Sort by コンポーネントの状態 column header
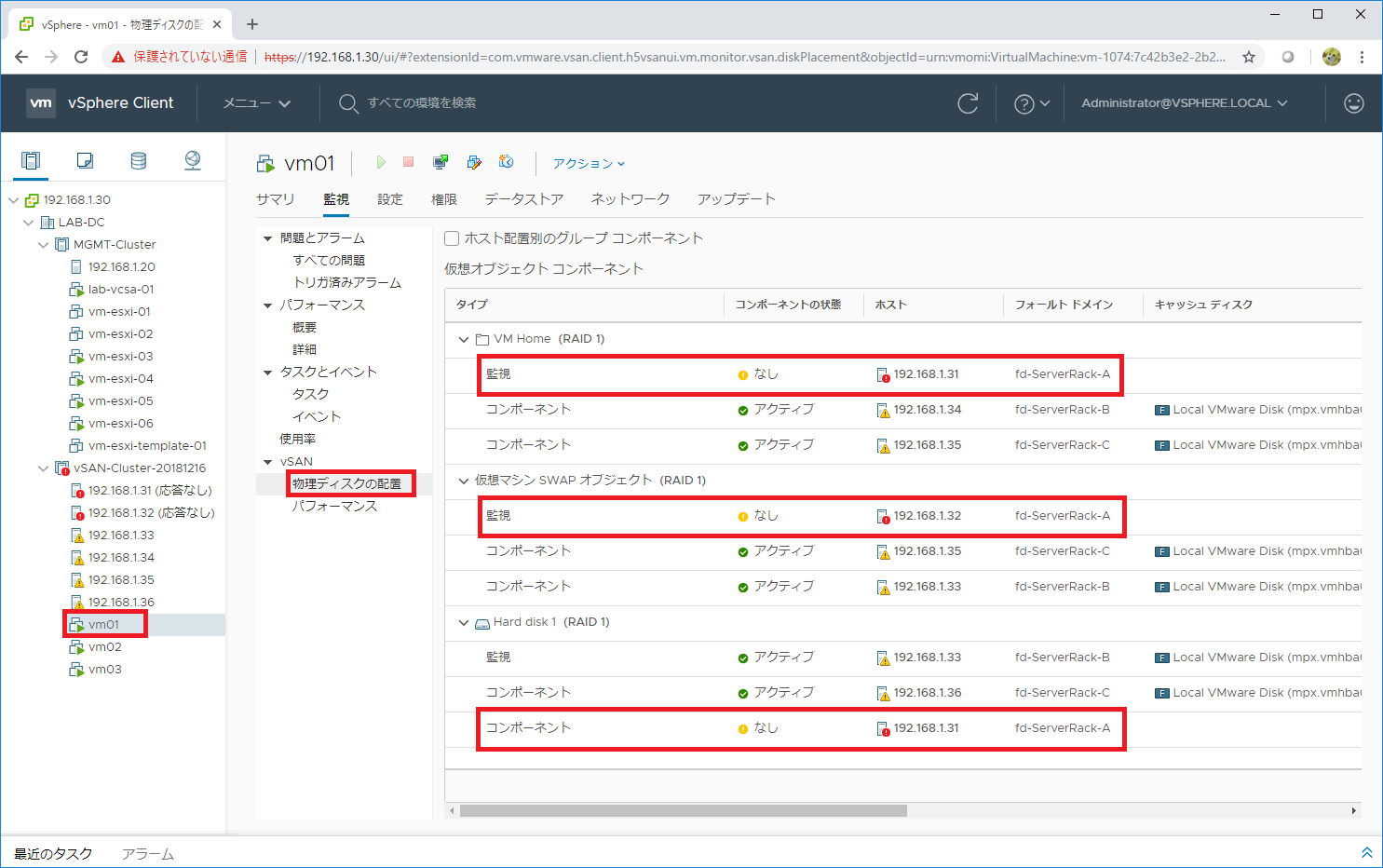This screenshot has width=1383, height=868. point(788,305)
